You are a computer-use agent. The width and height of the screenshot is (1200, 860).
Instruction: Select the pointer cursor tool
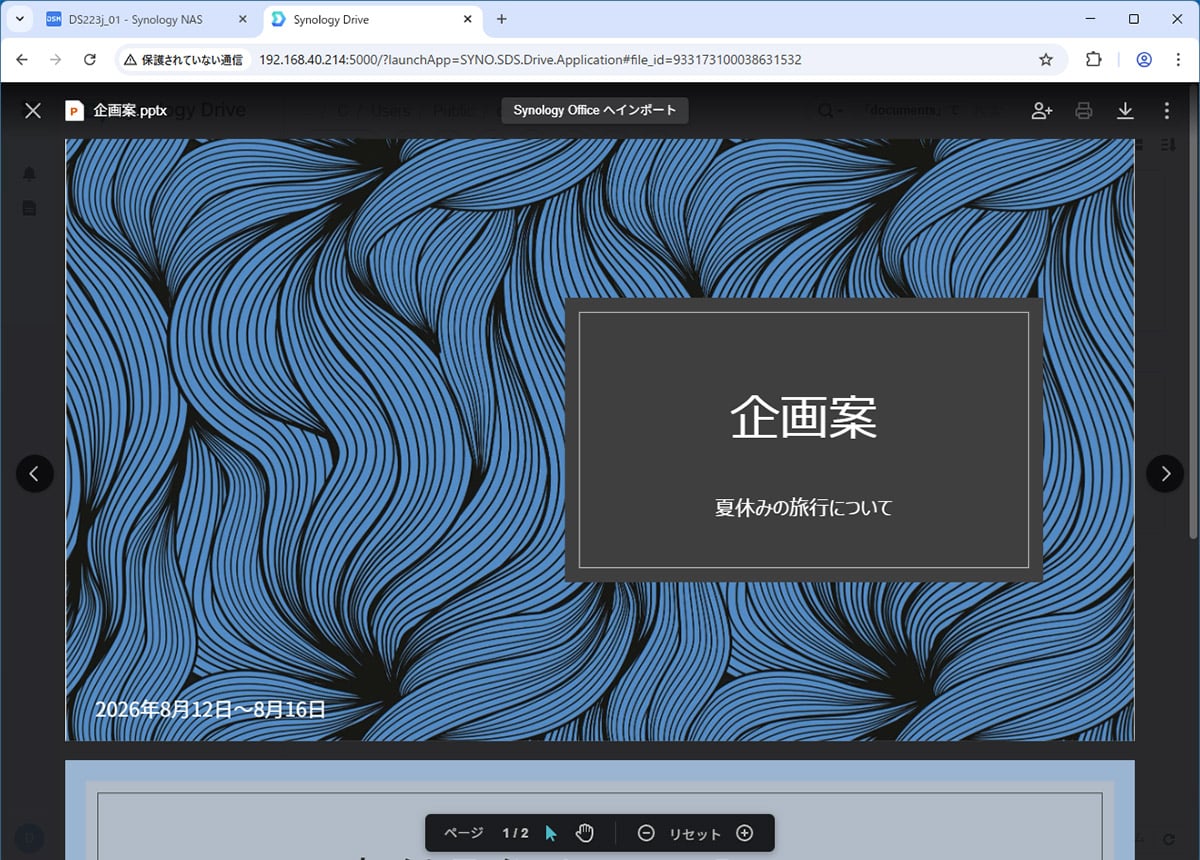551,833
